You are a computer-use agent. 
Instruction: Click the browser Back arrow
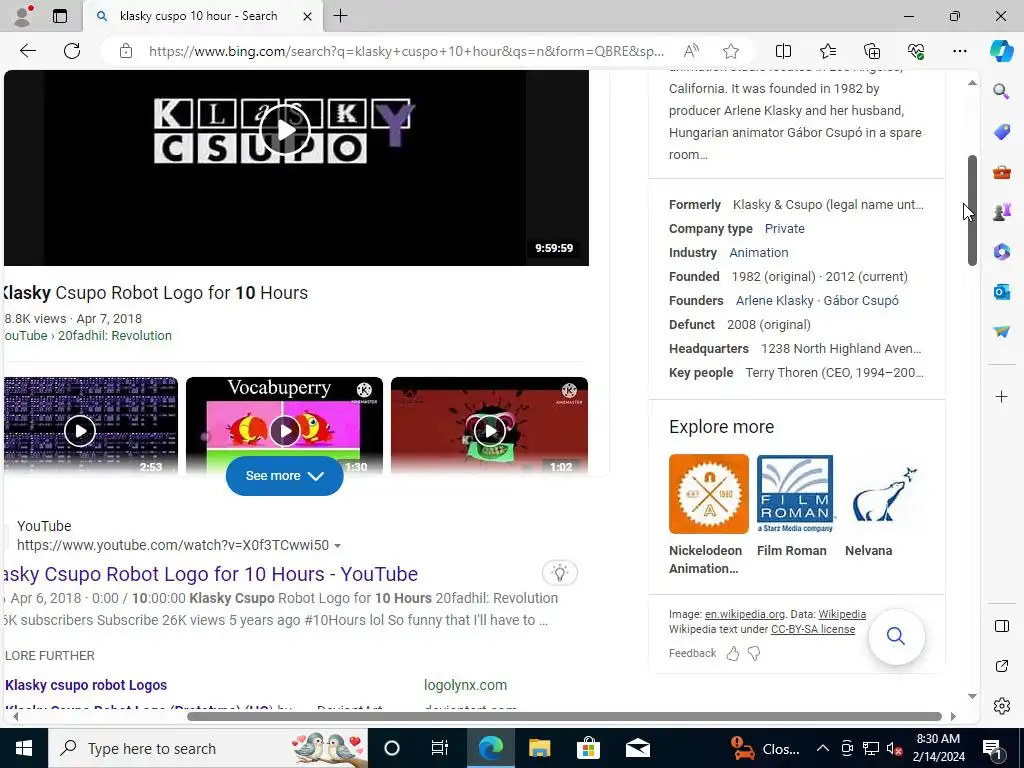27,51
